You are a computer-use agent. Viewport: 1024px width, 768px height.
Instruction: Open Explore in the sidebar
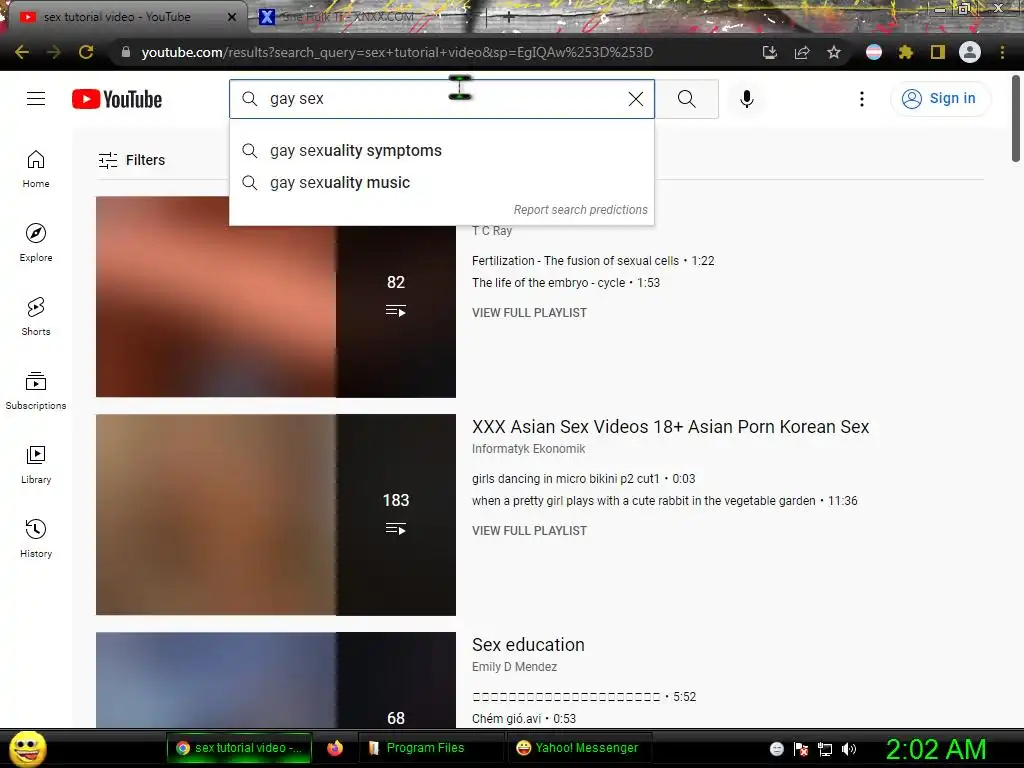coord(36,242)
